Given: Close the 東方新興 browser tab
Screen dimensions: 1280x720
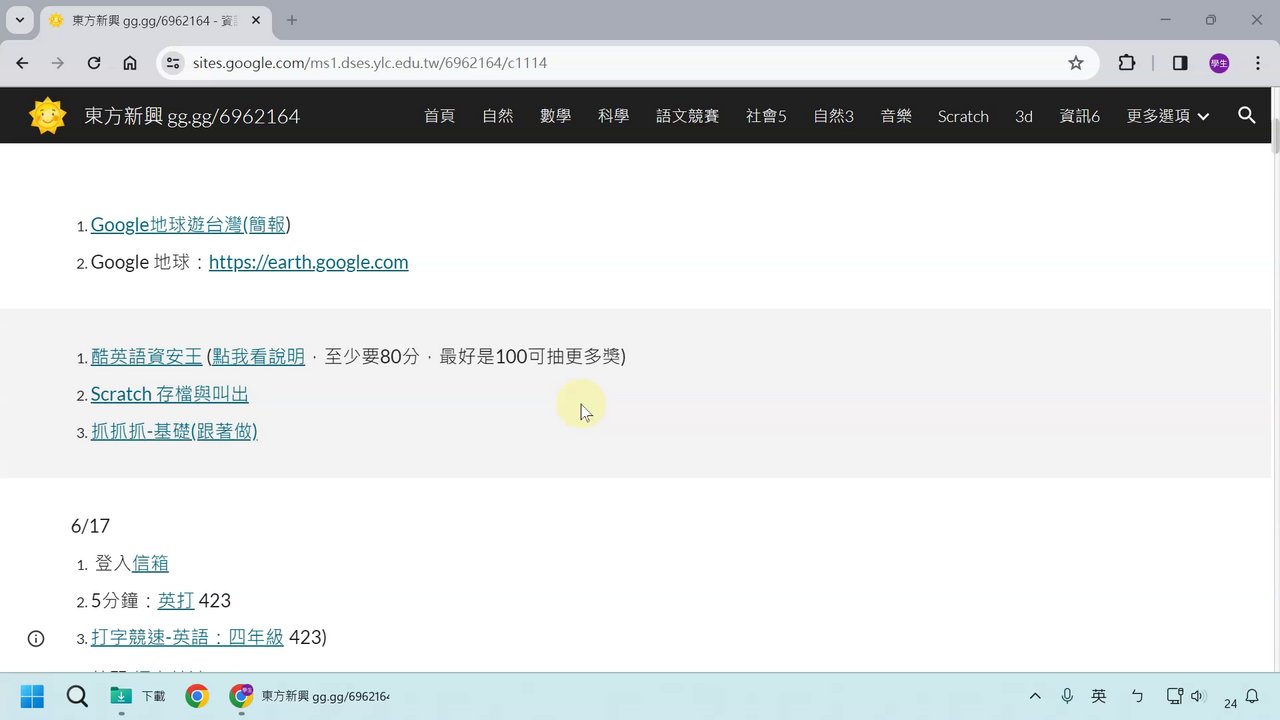Looking at the screenshot, I should [x=257, y=20].
